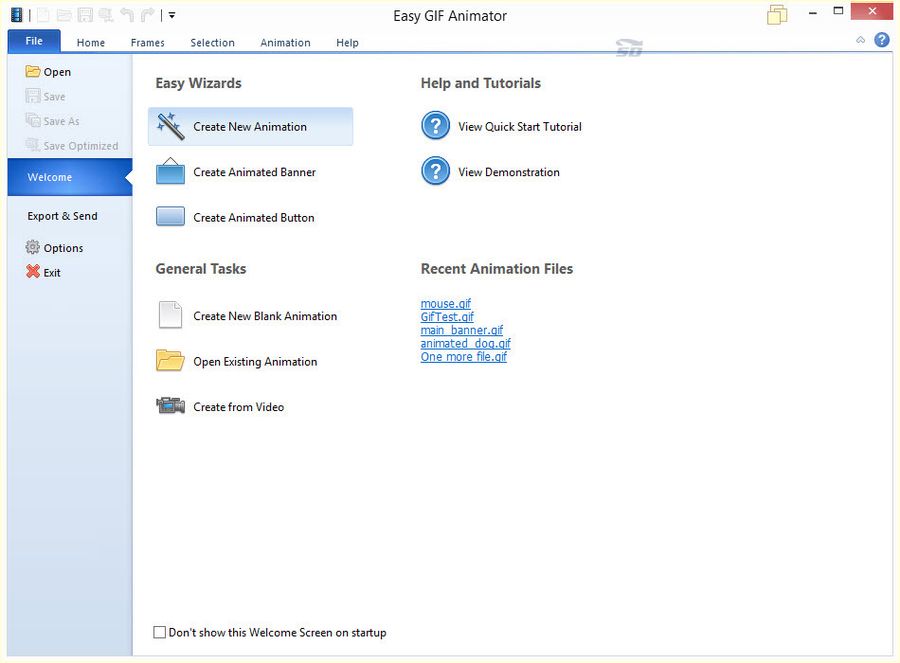The image size is (900, 663).
Task: Click the Create New Blank Animation label
Action: coord(265,316)
